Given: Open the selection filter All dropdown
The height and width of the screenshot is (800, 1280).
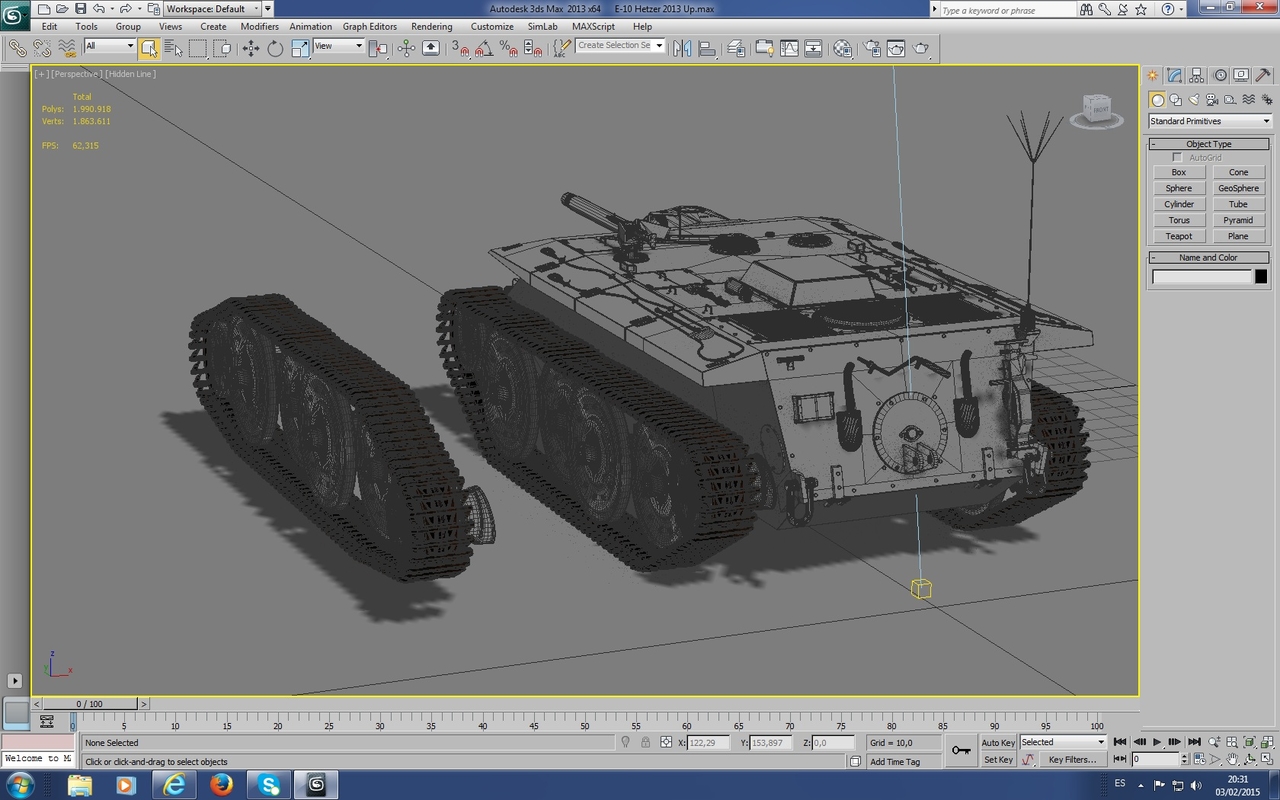Looking at the screenshot, I should [x=110, y=45].
